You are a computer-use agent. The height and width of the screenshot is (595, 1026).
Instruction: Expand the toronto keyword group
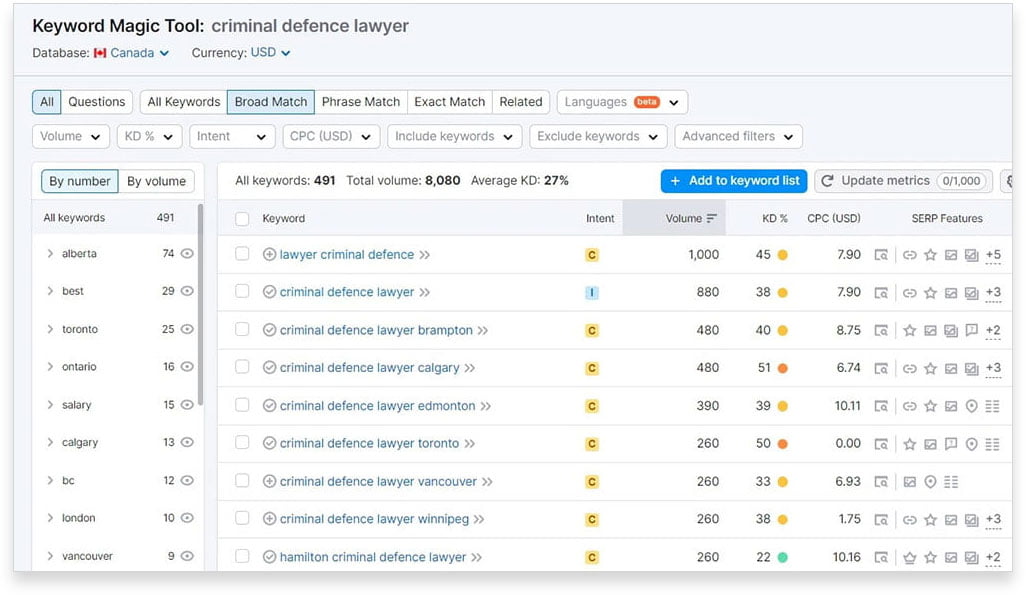point(49,329)
